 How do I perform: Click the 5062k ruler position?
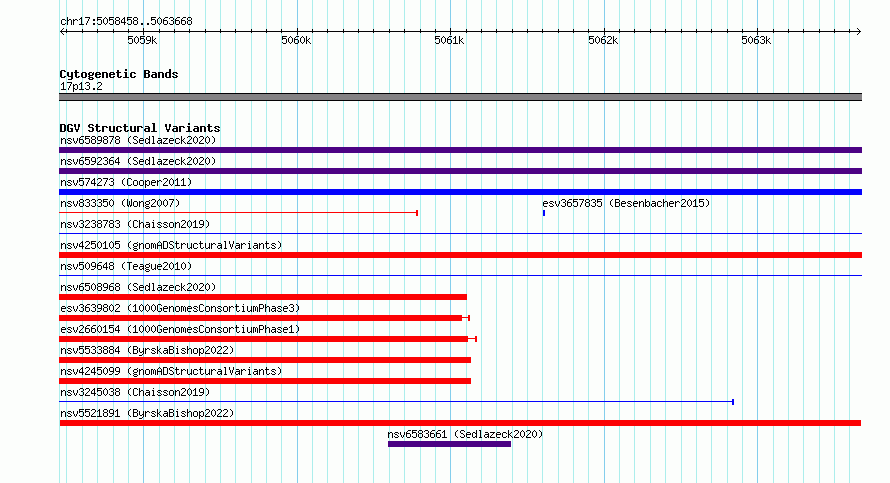(x=603, y=40)
